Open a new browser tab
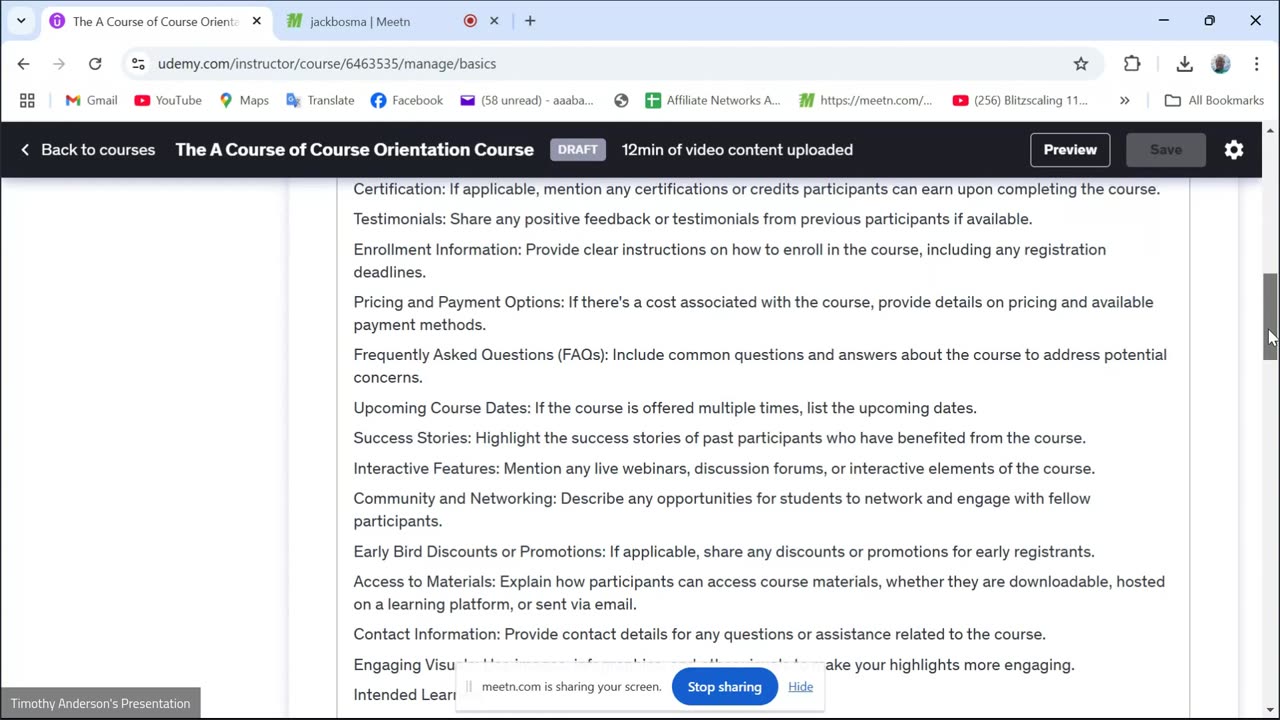 coord(530,21)
